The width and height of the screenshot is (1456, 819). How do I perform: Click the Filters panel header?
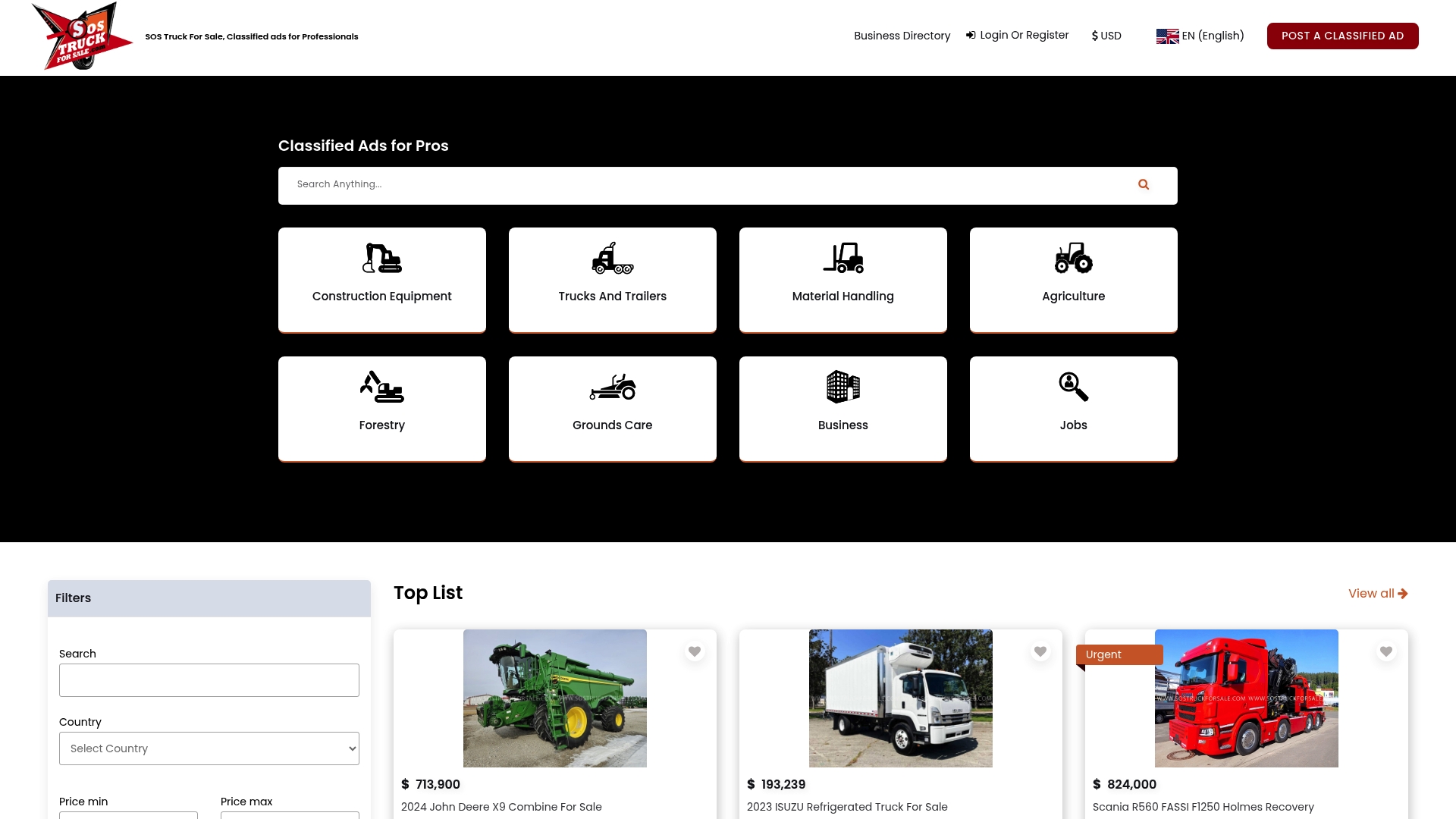[x=209, y=598]
